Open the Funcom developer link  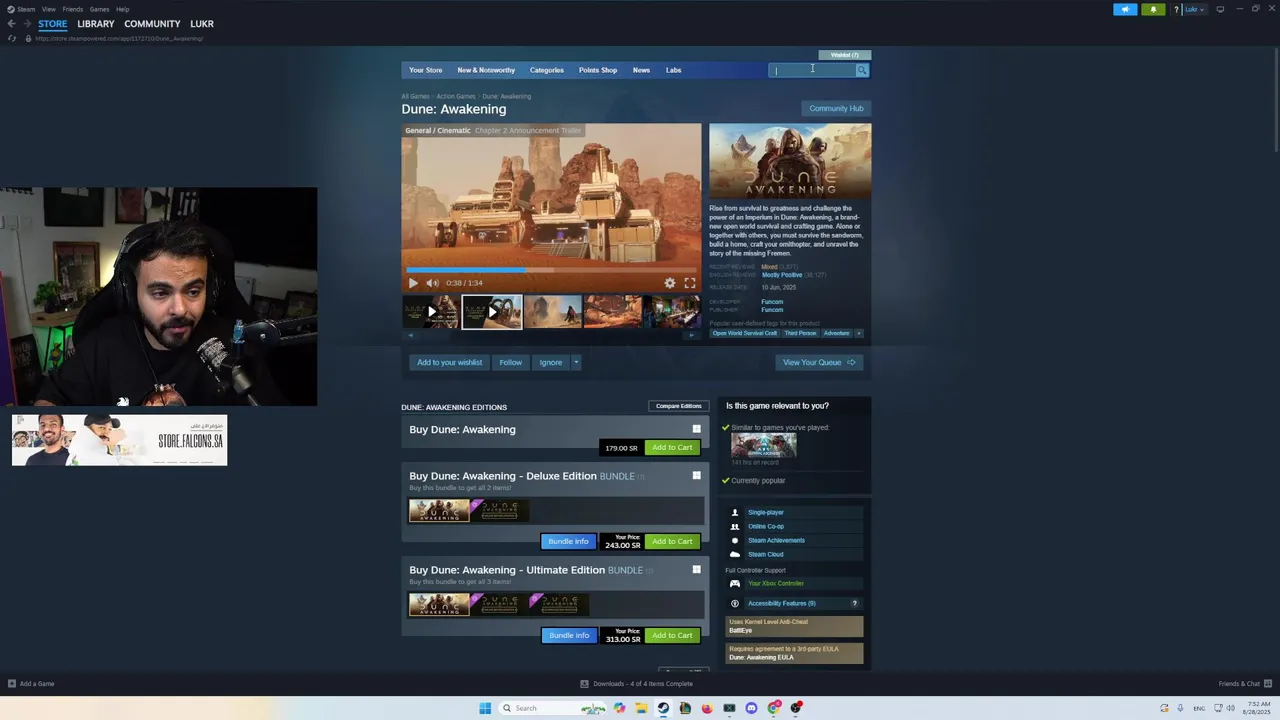point(772,302)
